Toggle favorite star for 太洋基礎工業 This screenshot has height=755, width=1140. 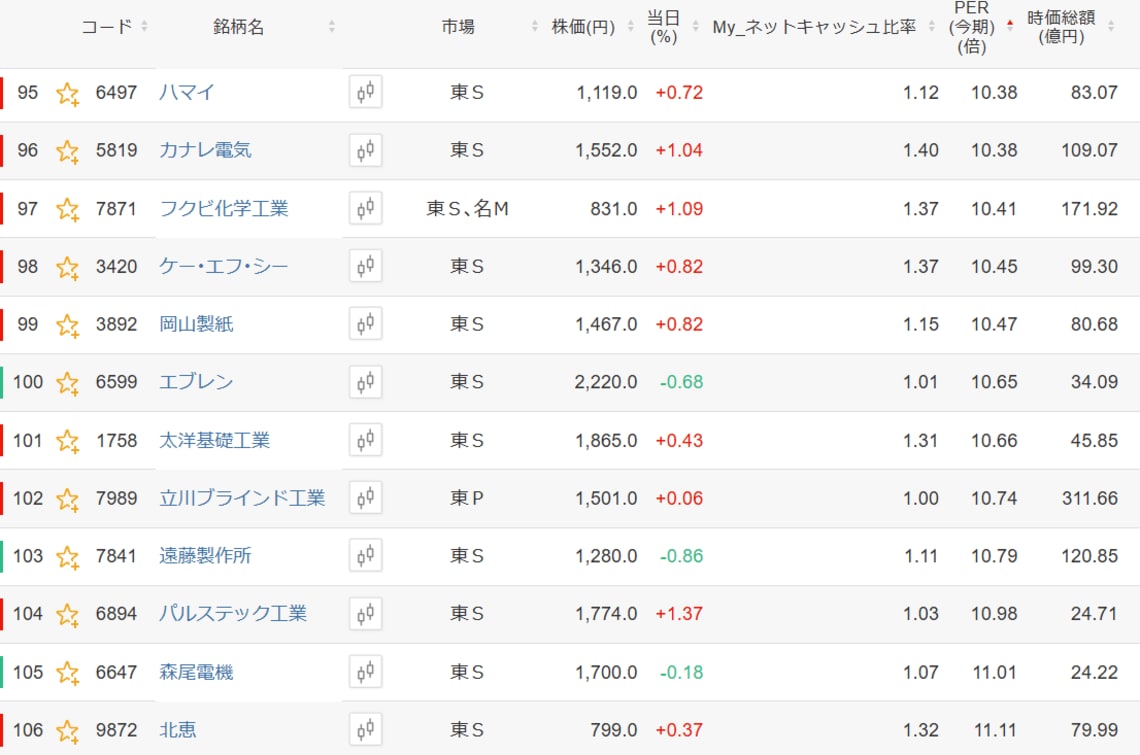67,441
